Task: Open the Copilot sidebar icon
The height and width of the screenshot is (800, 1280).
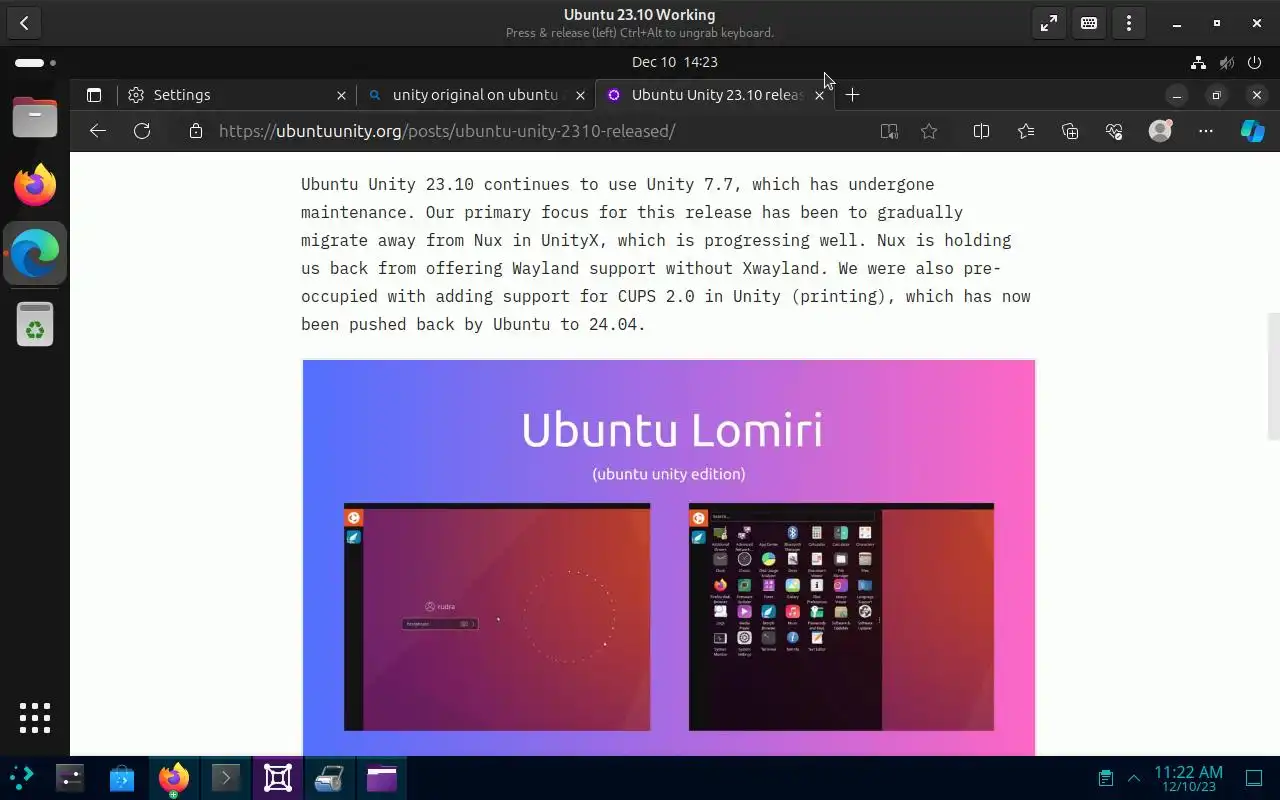Action: pos(1252,131)
